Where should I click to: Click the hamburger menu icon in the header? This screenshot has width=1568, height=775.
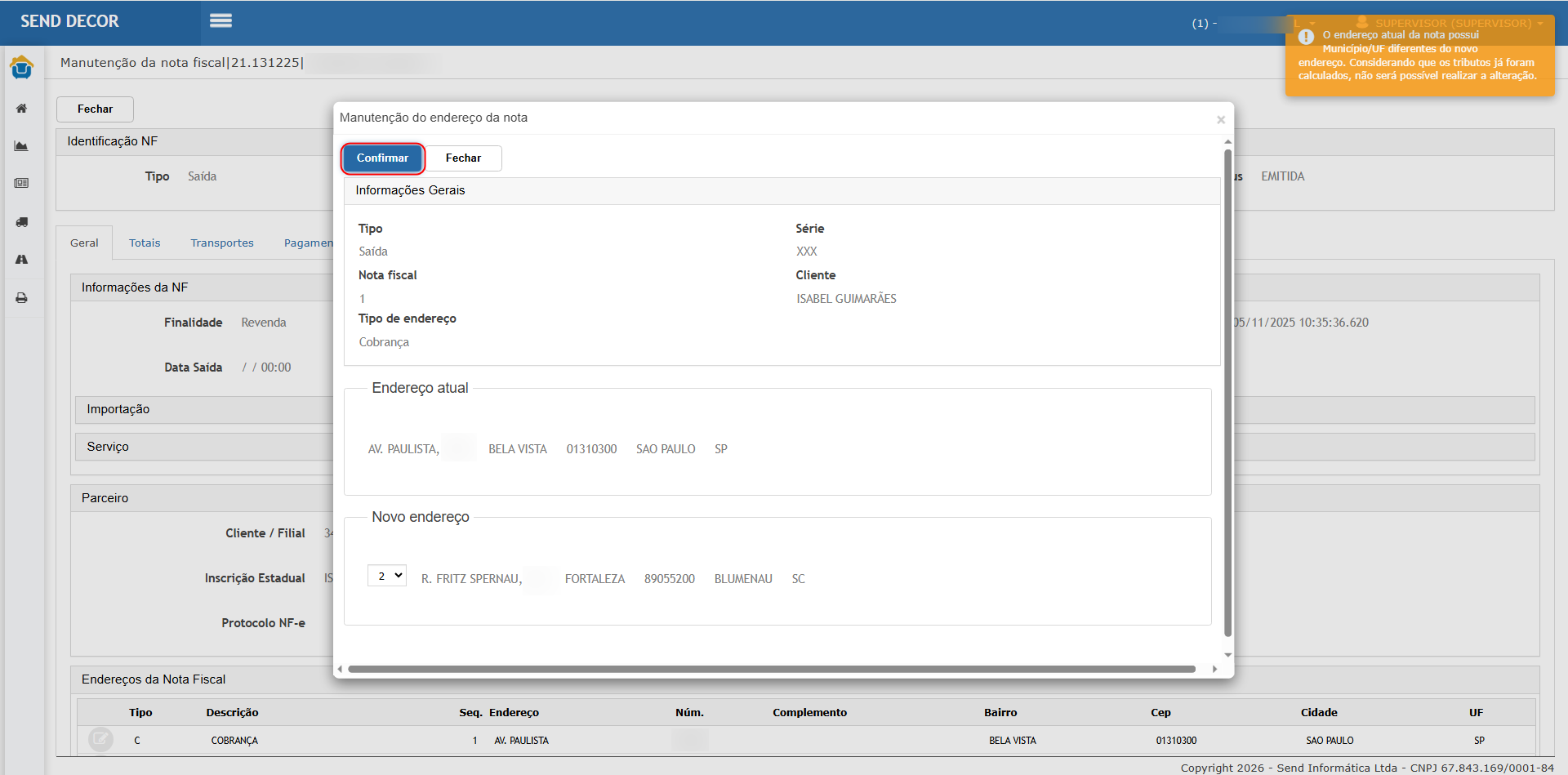tap(220, 21)
